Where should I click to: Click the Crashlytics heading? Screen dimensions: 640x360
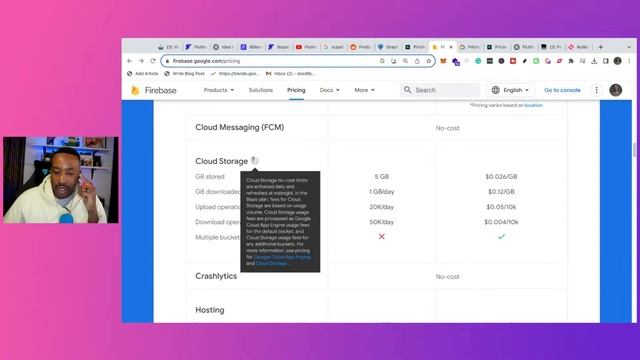point(216,276)
